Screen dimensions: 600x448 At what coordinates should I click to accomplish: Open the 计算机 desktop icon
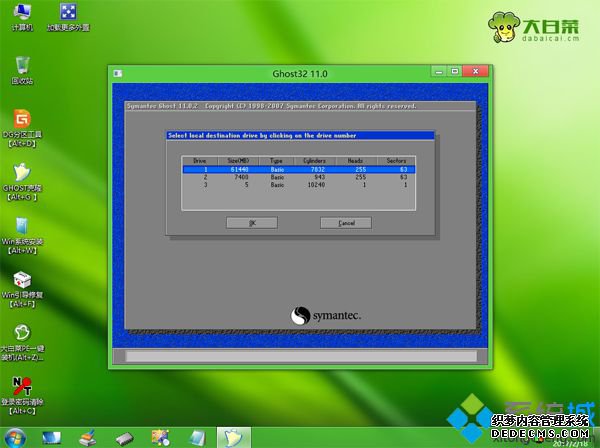coord(22,17)
